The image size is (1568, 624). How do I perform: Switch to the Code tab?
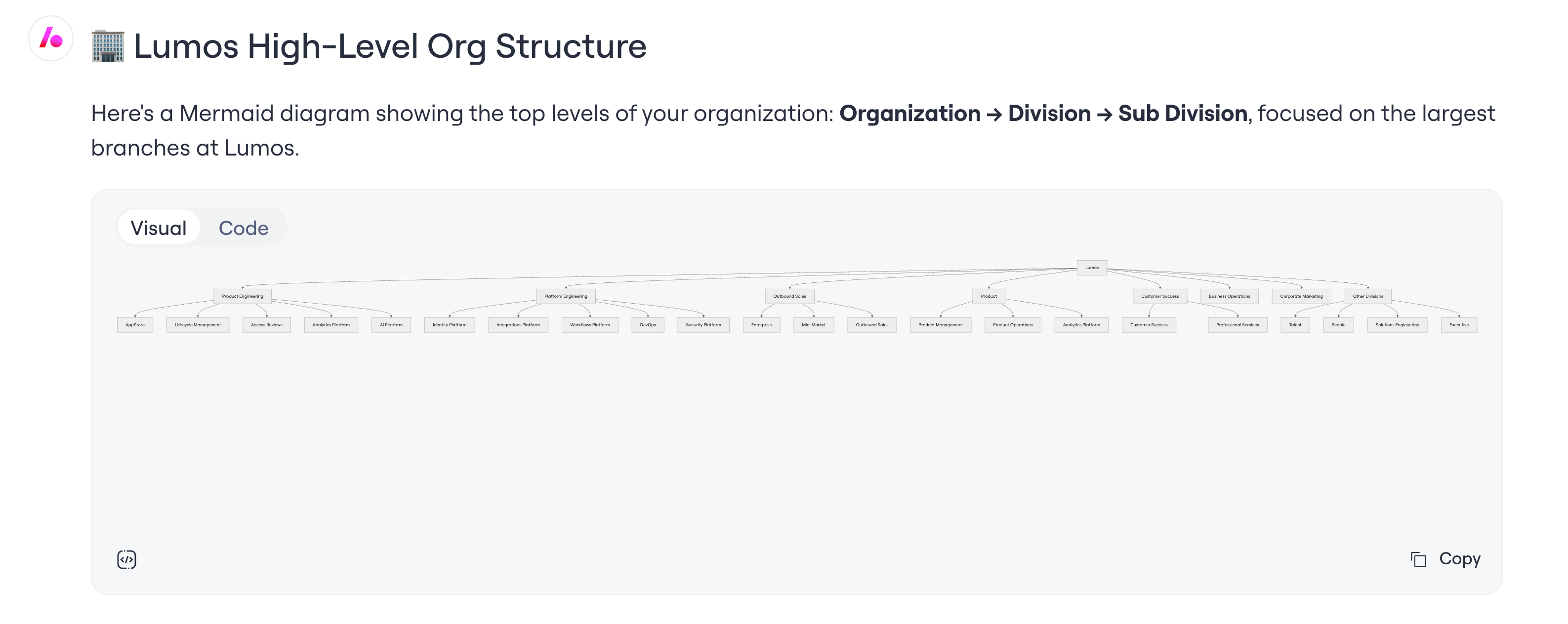(x=244, y=228)
